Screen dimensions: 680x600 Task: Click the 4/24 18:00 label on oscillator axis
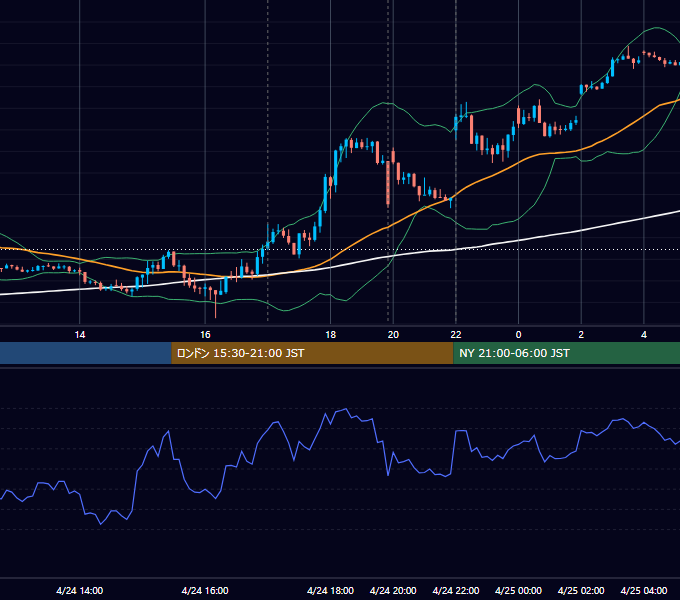point(330,590)
